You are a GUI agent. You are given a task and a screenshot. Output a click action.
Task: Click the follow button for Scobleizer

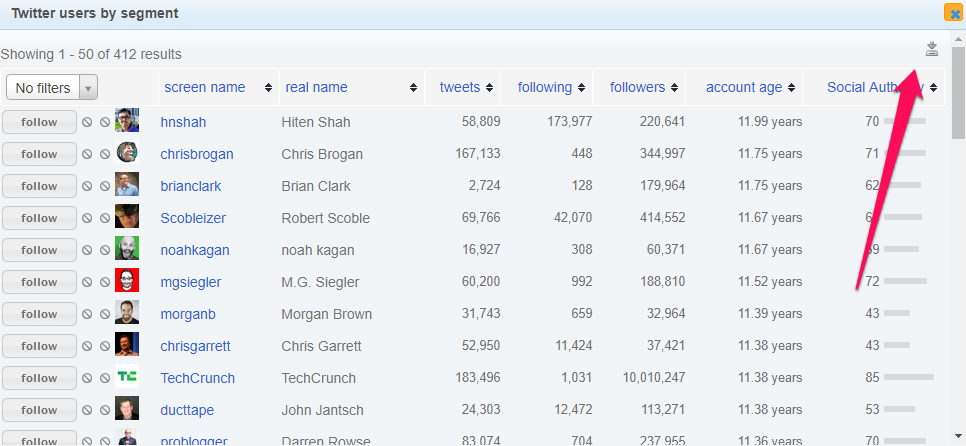[x=39, y=218]
